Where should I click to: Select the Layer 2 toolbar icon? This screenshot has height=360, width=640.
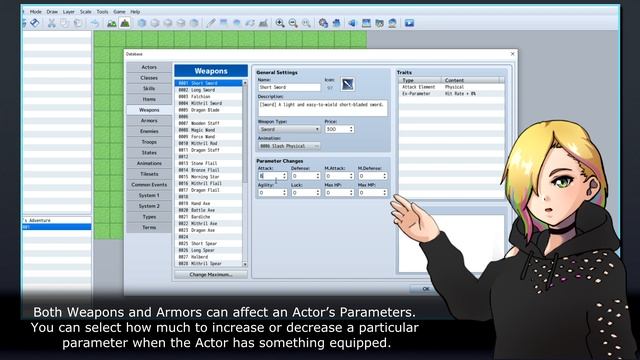point(168,23)
